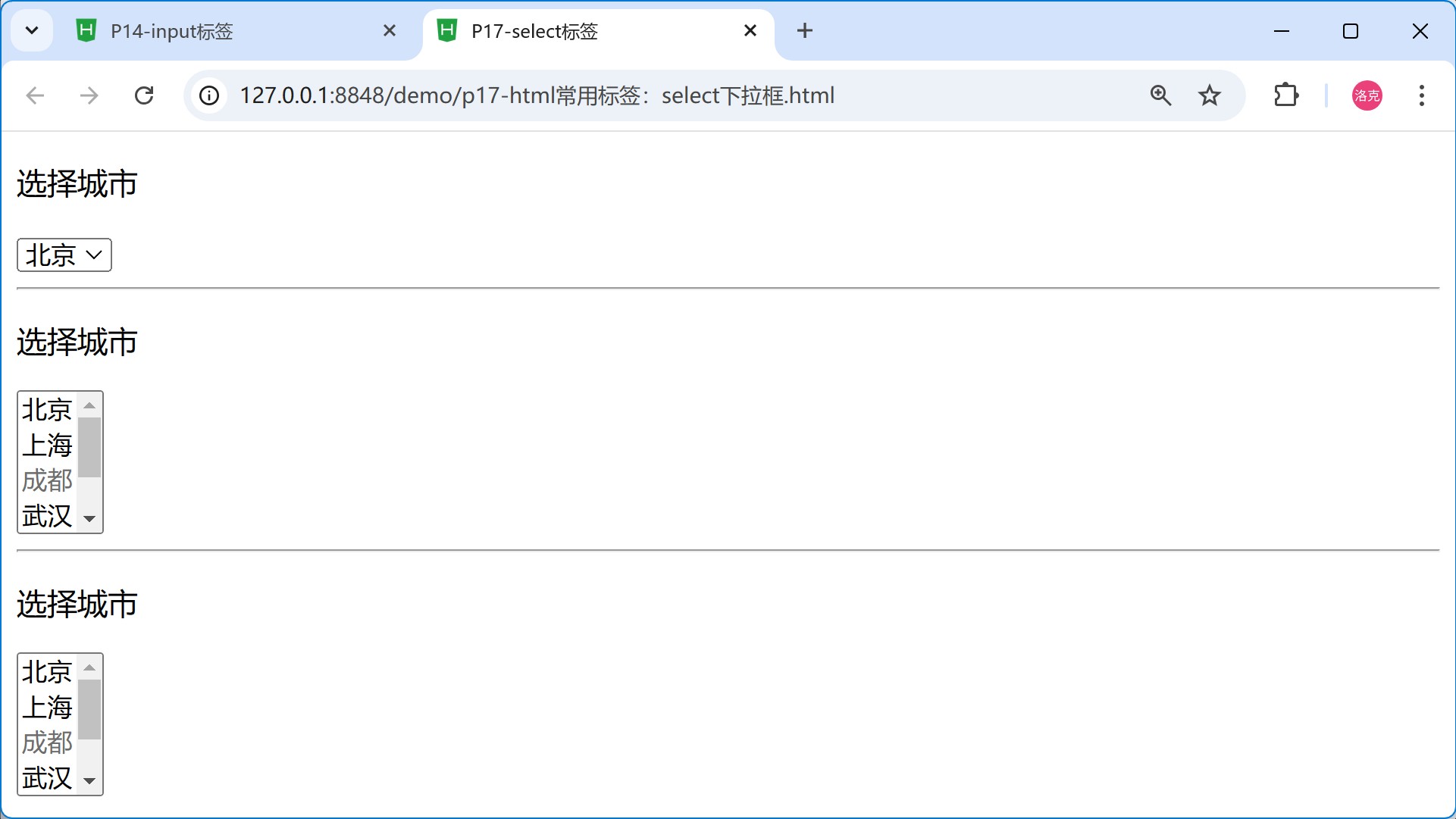This screenshot has width=1456, height=819.
Task: Bookmark this page with star
Action: click(x=1210, y=95)
